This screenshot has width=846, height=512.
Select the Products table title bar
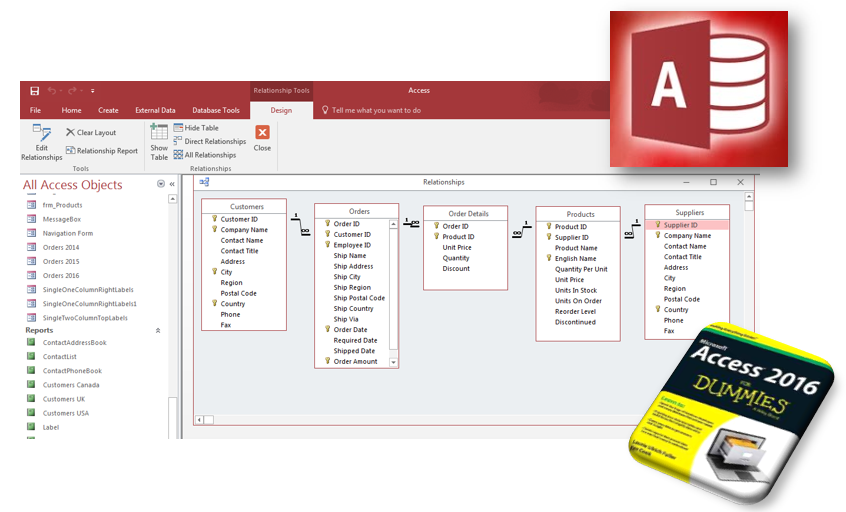tap(578, 214)
